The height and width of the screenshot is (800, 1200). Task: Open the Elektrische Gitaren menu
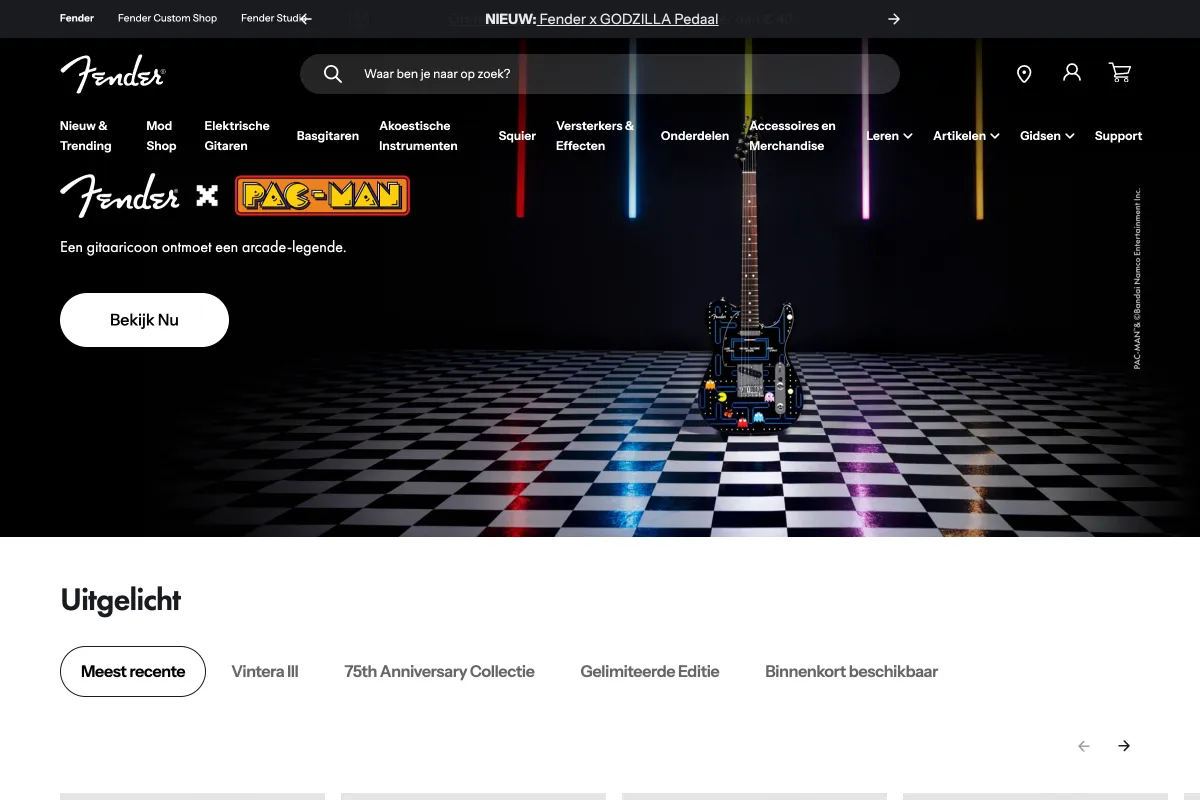click(237, 136)
